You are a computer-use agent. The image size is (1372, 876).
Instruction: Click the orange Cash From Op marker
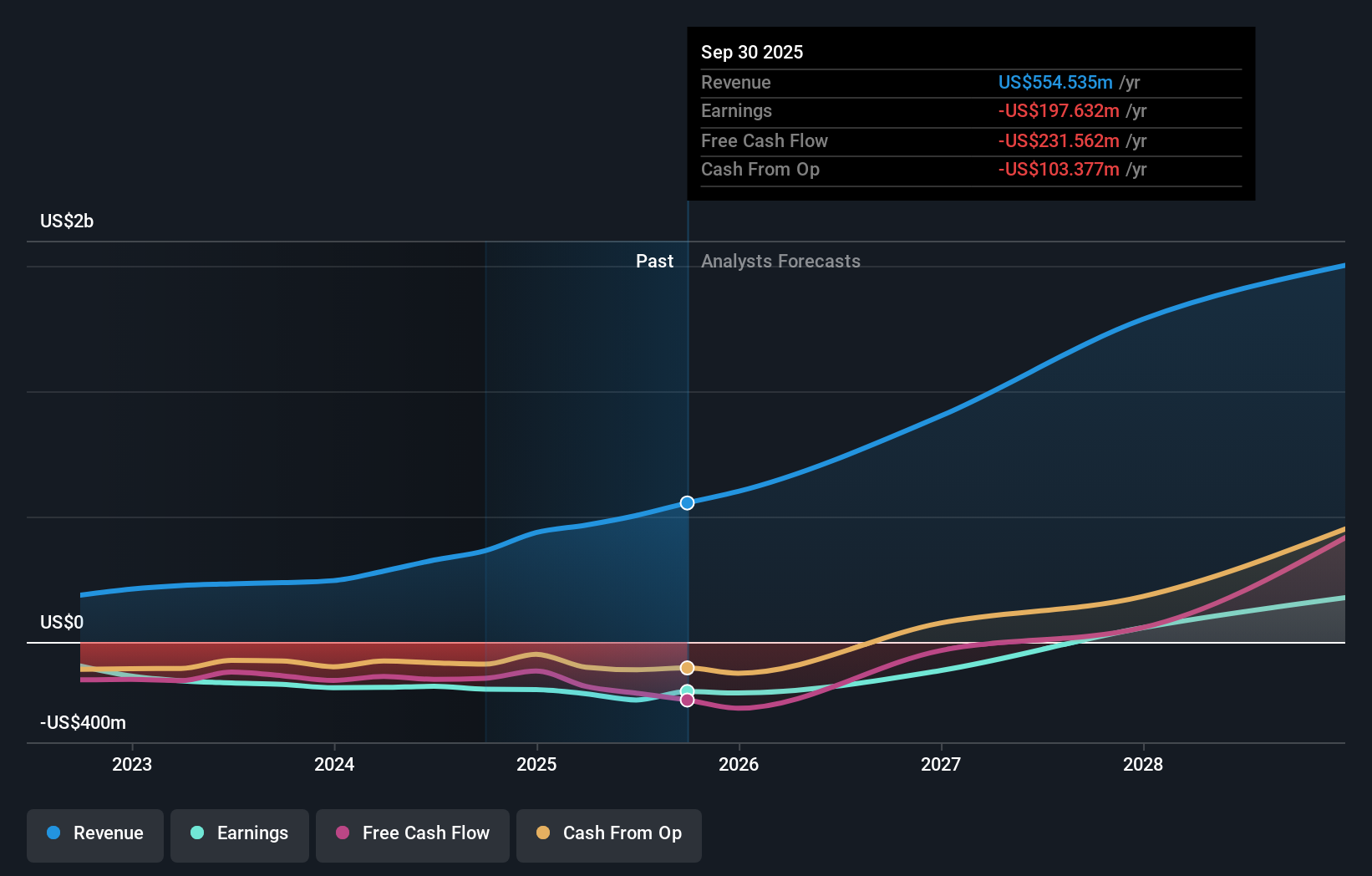click(687, 668)
